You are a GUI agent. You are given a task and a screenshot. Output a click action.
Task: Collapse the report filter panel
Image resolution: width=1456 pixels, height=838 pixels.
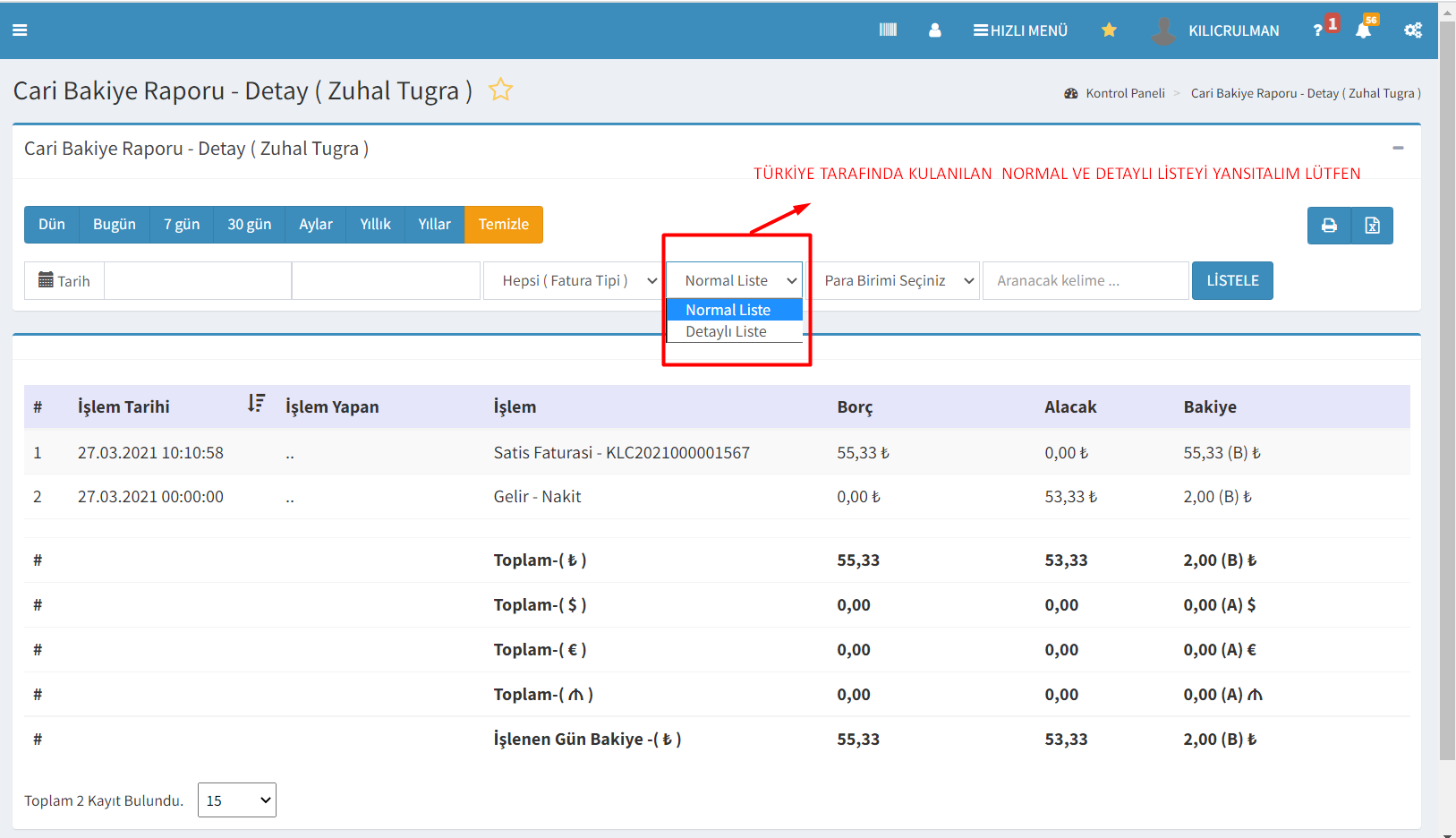[x=1398, y=148]
